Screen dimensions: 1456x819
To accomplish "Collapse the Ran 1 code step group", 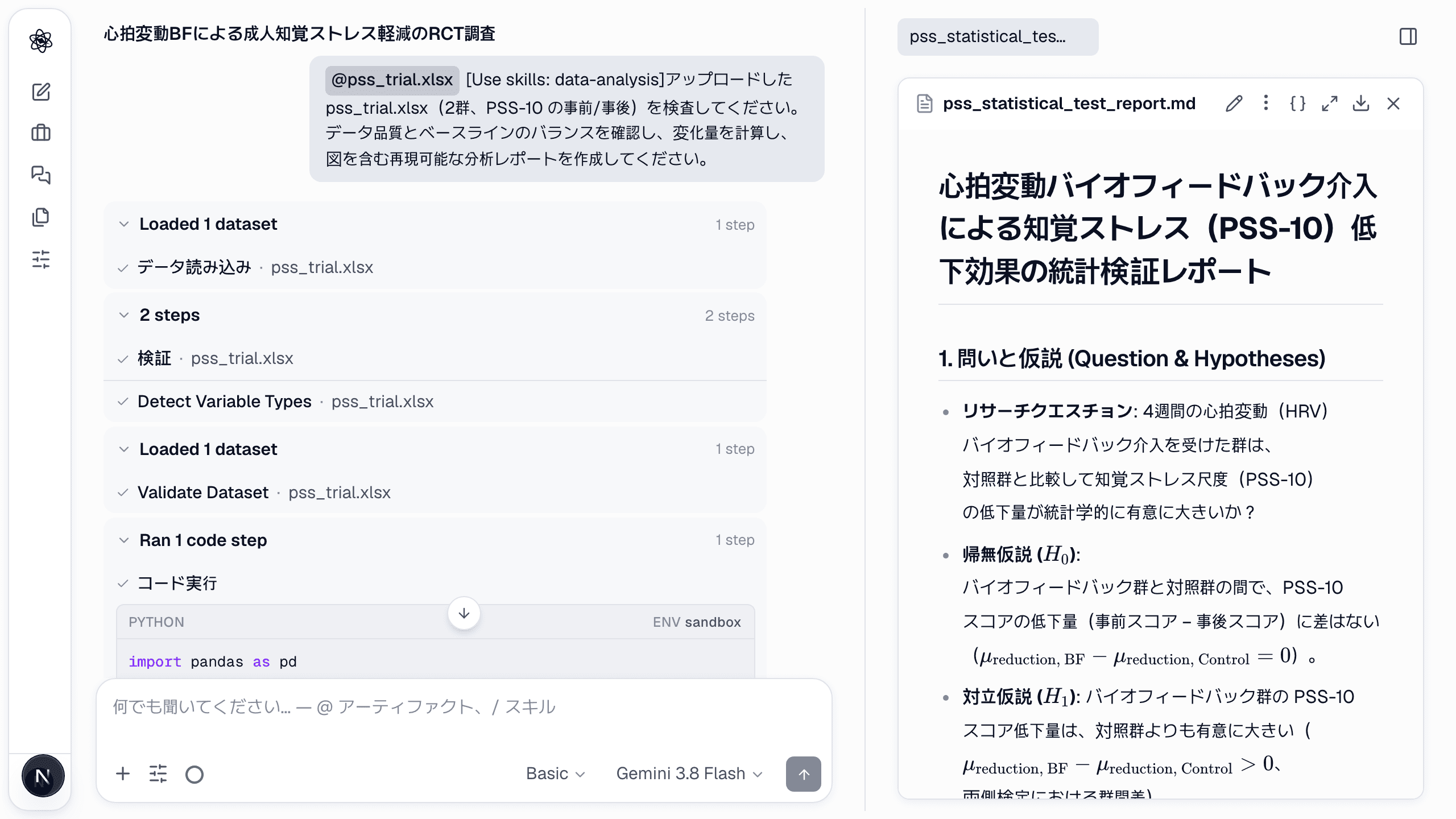I will [x=124, y=540].
